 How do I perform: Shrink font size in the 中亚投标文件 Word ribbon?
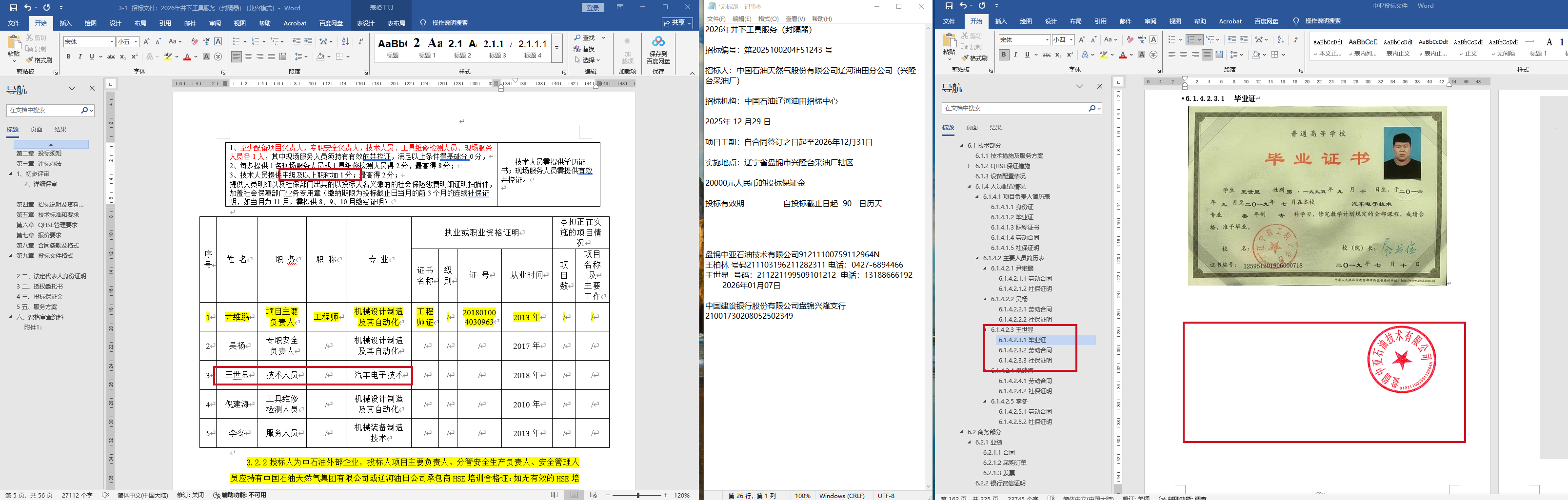1094,39
